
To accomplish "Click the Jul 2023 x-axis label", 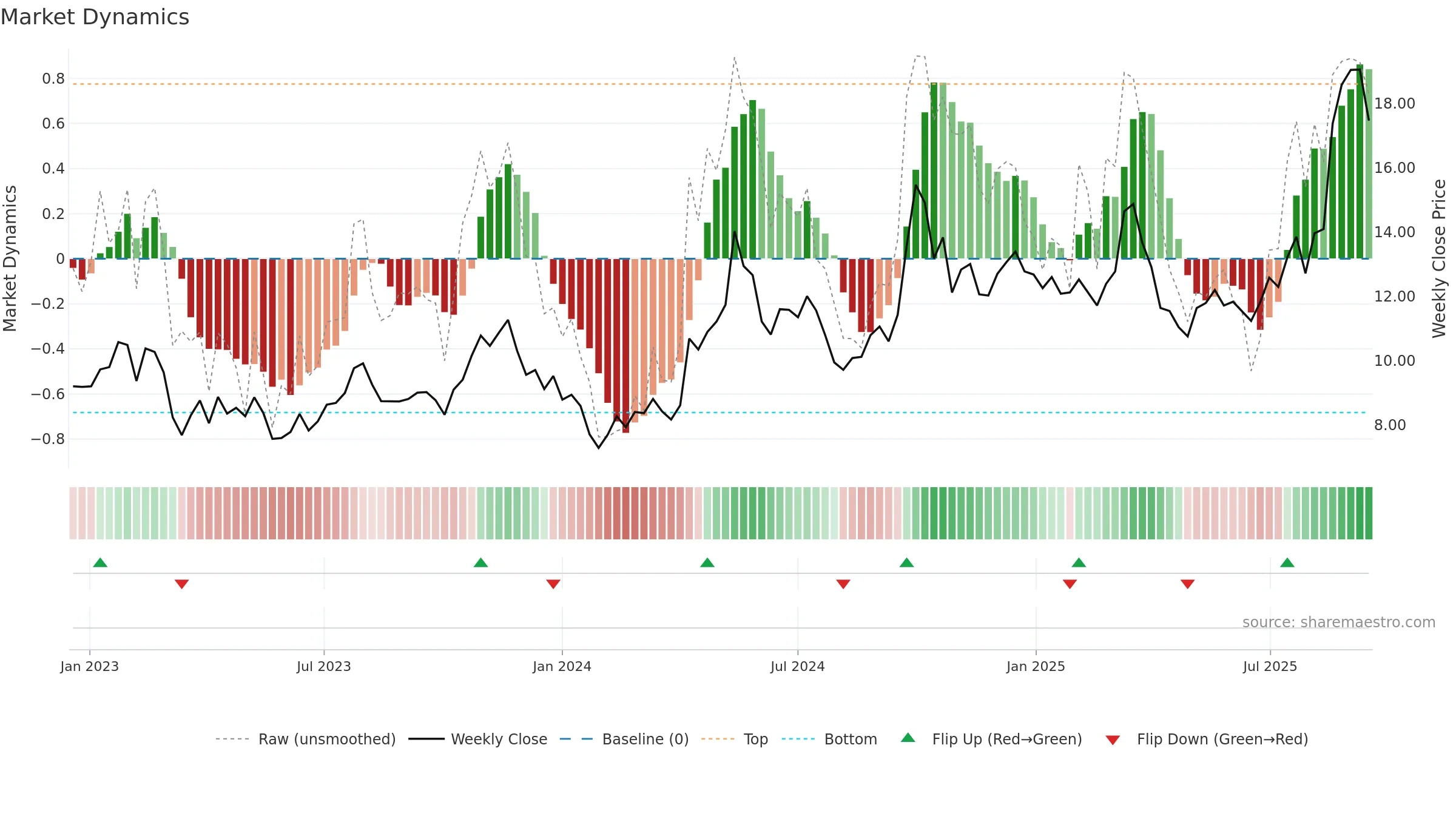I will pyautogui.click(x=324, y=666).
